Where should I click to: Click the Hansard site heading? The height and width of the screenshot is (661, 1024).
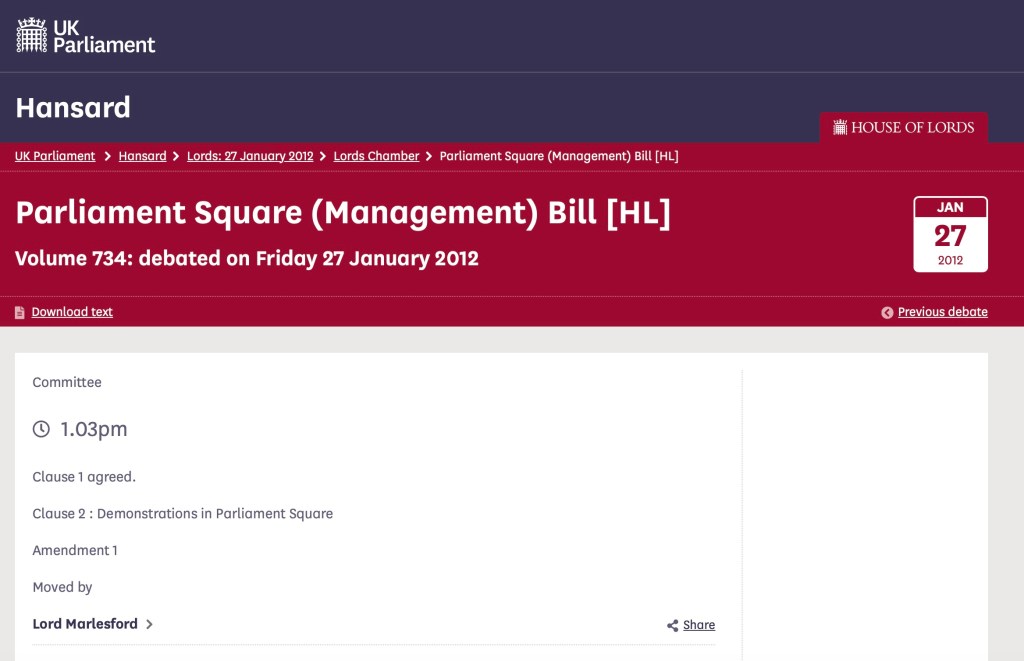[x=73, y=107]
